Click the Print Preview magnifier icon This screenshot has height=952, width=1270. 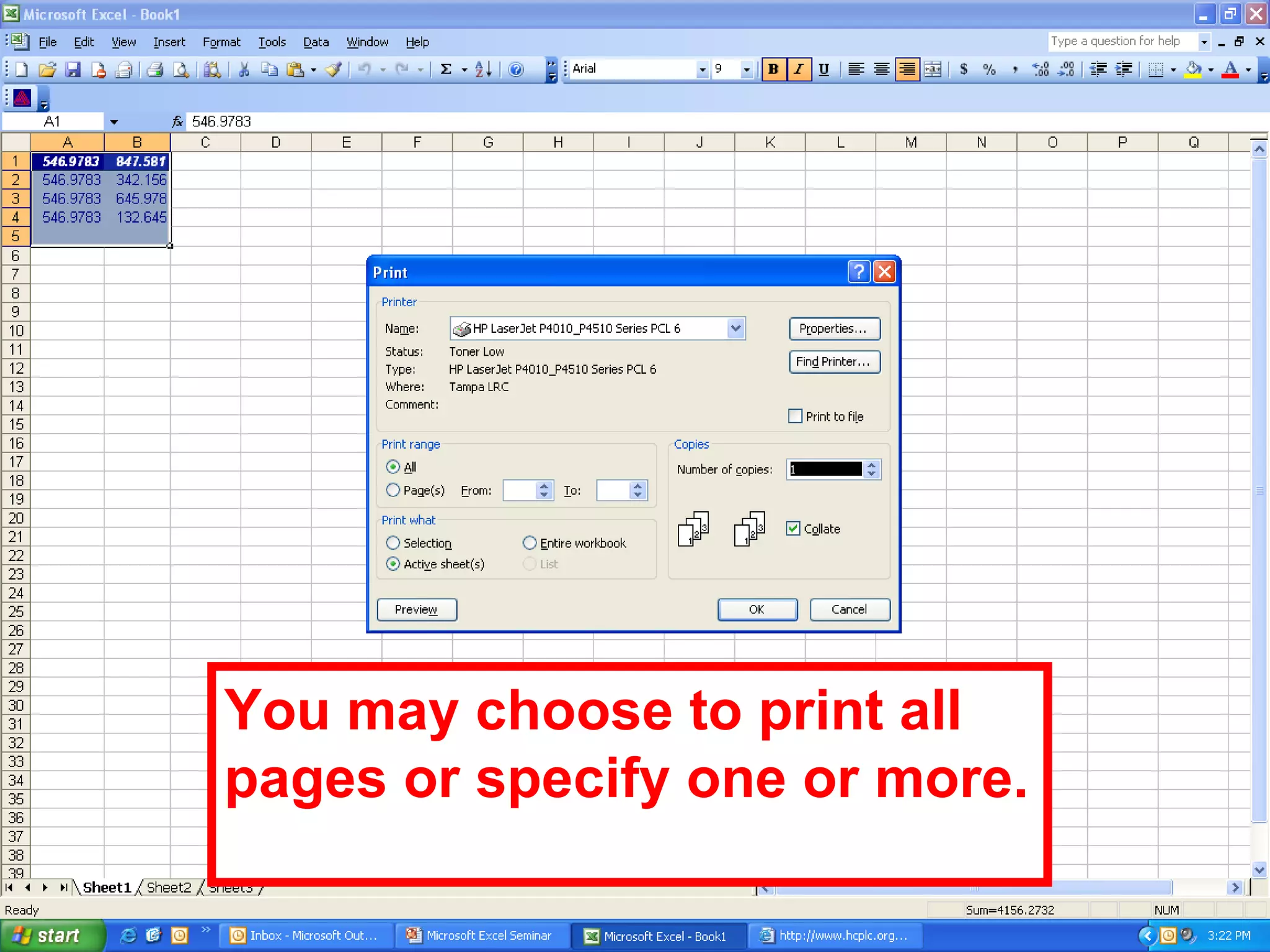[180, 69]
